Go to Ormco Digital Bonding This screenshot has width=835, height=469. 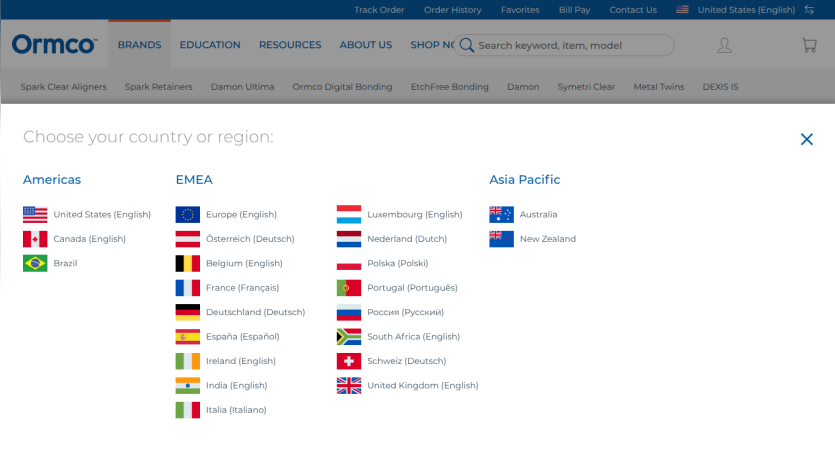click(342, 87)
